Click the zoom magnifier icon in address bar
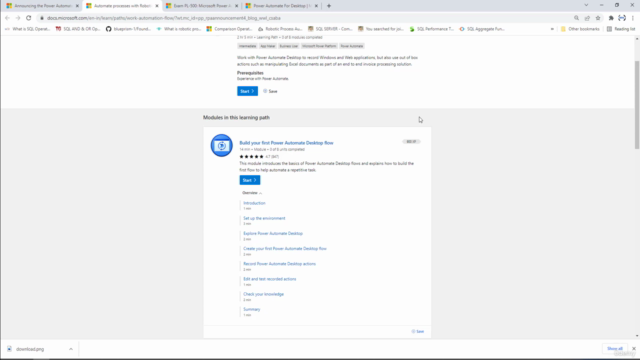 coord(576,18)
